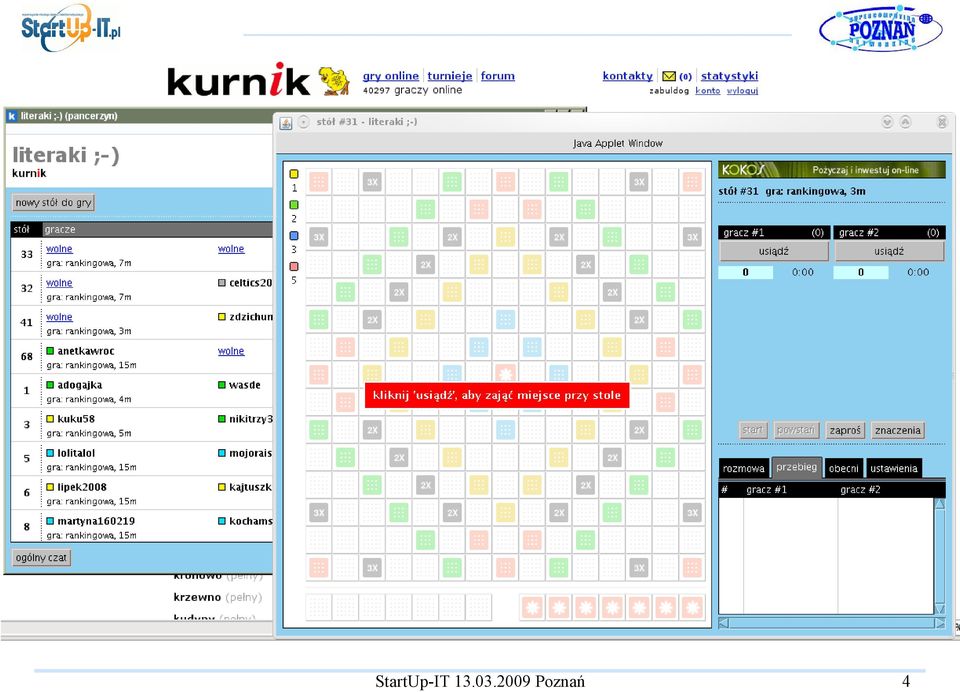The image size is (960, 692).
Task: Click the zaproś button
Action: (845, 430)
